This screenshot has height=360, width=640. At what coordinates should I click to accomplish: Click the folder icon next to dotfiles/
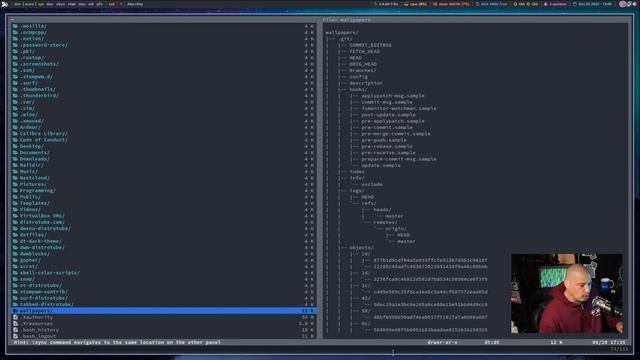pyautogui.click(x=15, y=235)
